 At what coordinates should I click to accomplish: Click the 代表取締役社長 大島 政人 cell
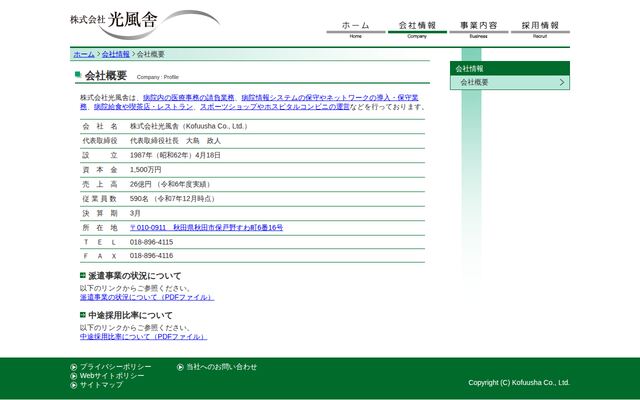point(175,141)
